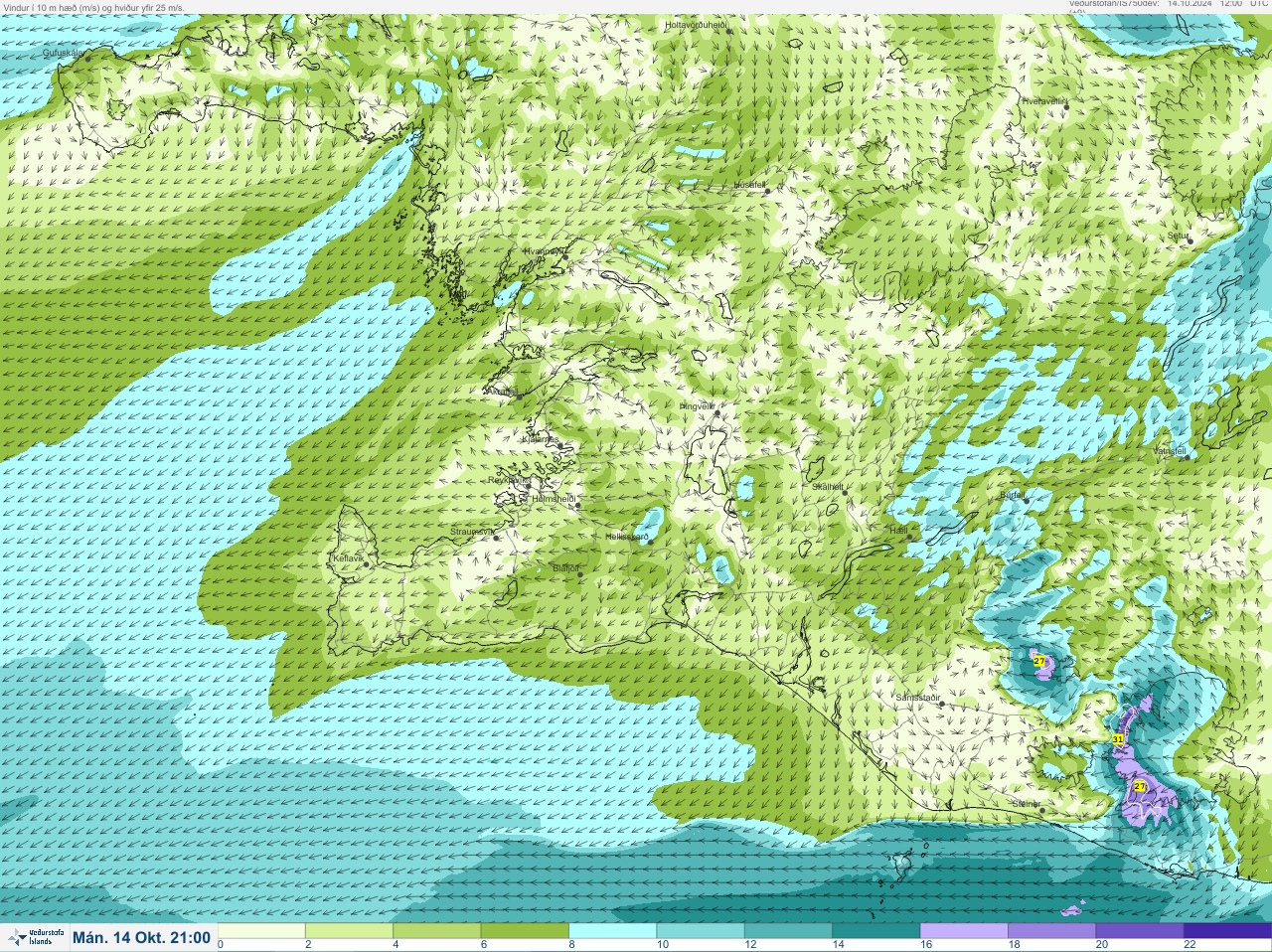
Task: Select the 4–6 m/s green legend swatch
Action: (437, 931)
